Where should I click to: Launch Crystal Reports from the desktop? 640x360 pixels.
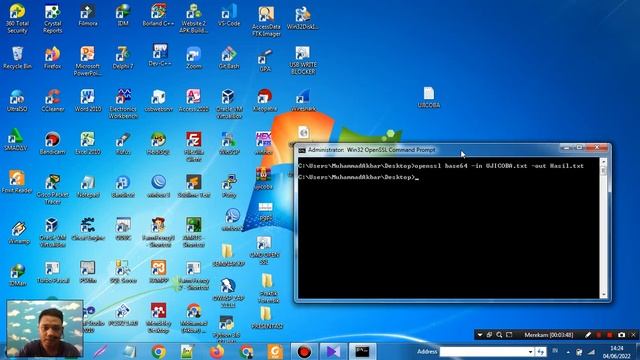[x=52, y=18]
